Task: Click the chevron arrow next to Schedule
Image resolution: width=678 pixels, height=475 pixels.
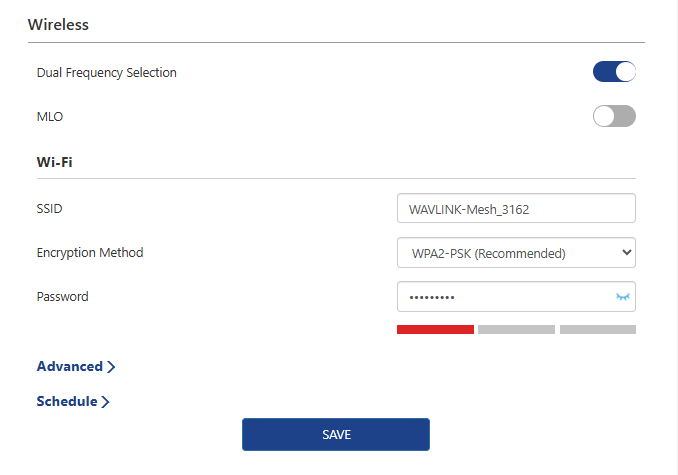Action: click(x=105, y=402)
